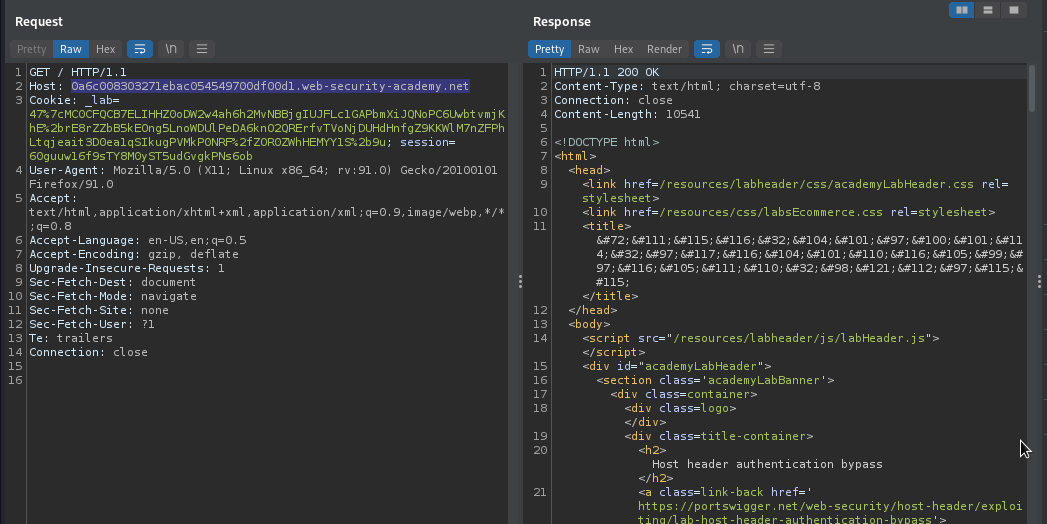The height and width of the screenshot is (524, 1047).
Task: Click 'Content-Length: 10541' response header
Action: tap(627, 114)
